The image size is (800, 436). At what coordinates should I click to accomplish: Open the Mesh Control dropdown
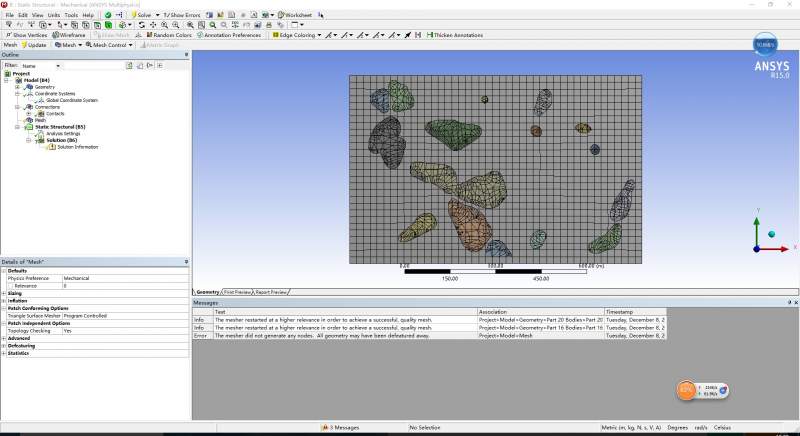pyautogui.click(x=109, y=45)
